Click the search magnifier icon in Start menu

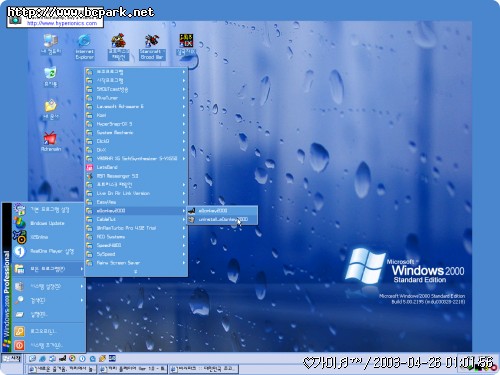[x=19, y=300]
